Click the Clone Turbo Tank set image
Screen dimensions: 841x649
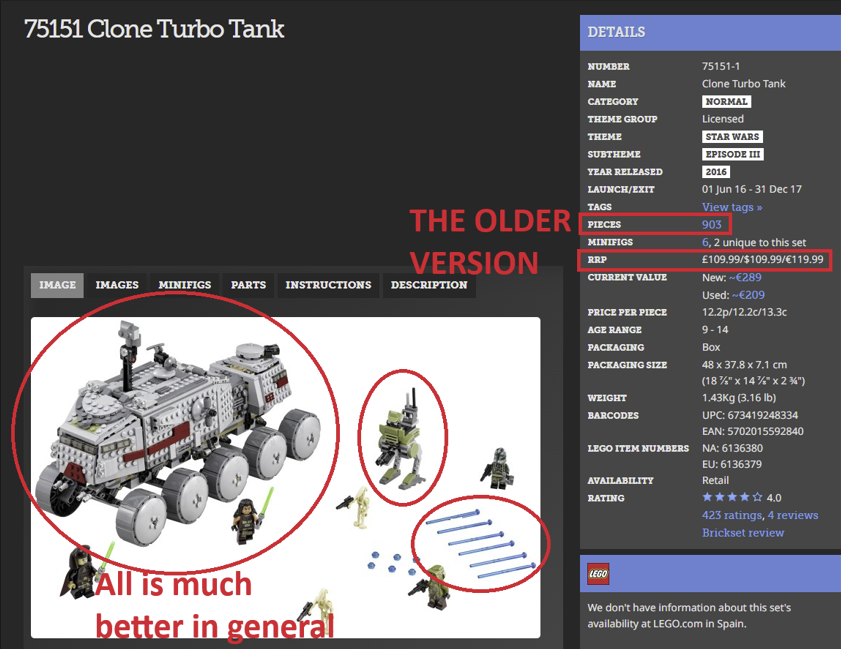pyautogui.click(x=285, y=477)
